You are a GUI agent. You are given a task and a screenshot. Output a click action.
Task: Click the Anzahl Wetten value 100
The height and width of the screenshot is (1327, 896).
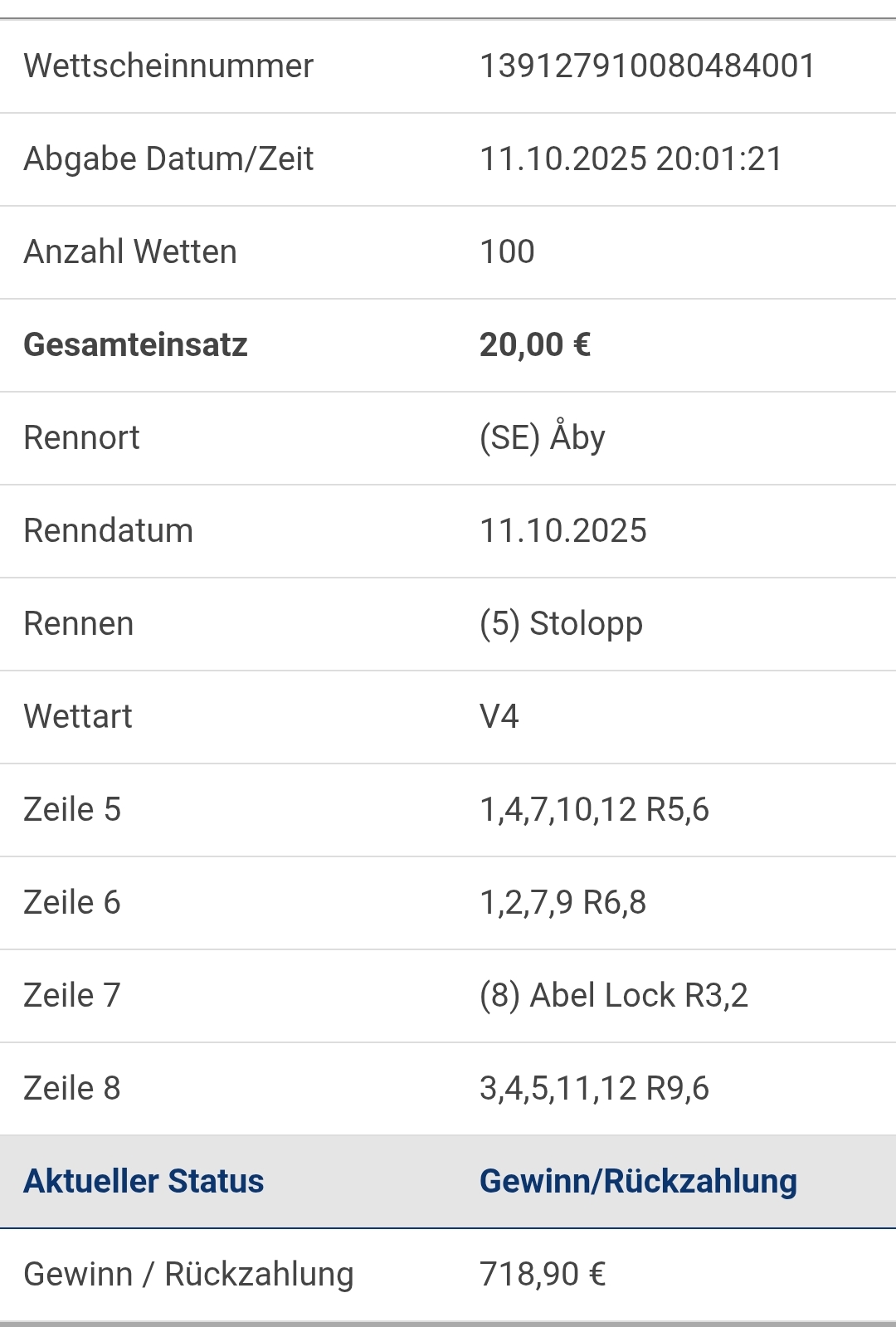[x=507, y=251]
